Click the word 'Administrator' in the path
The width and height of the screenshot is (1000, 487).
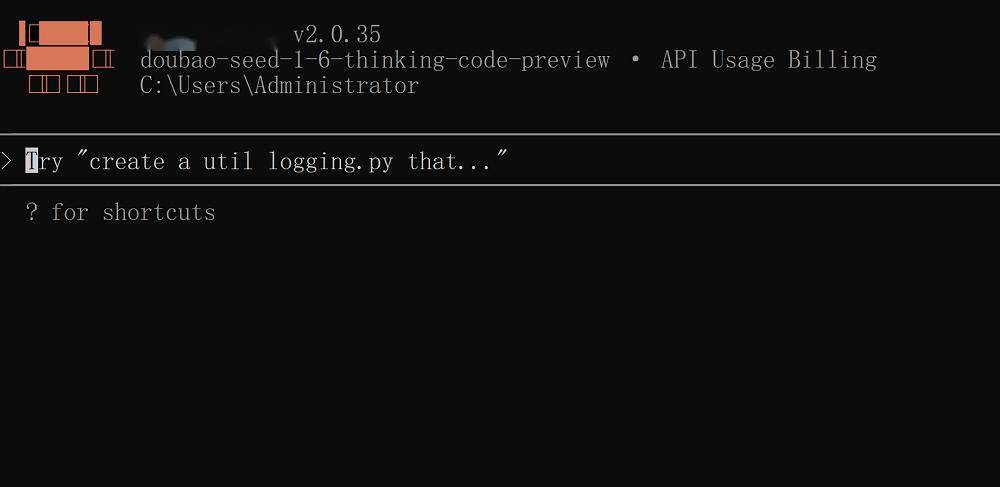tap(337, 85)
